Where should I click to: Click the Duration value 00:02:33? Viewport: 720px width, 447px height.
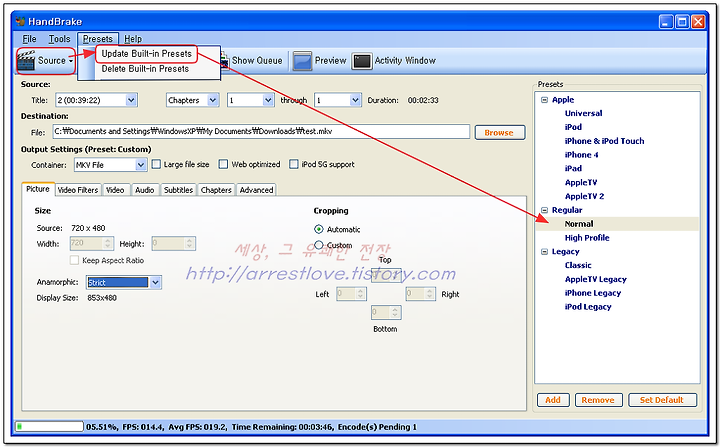pos(423,100)
